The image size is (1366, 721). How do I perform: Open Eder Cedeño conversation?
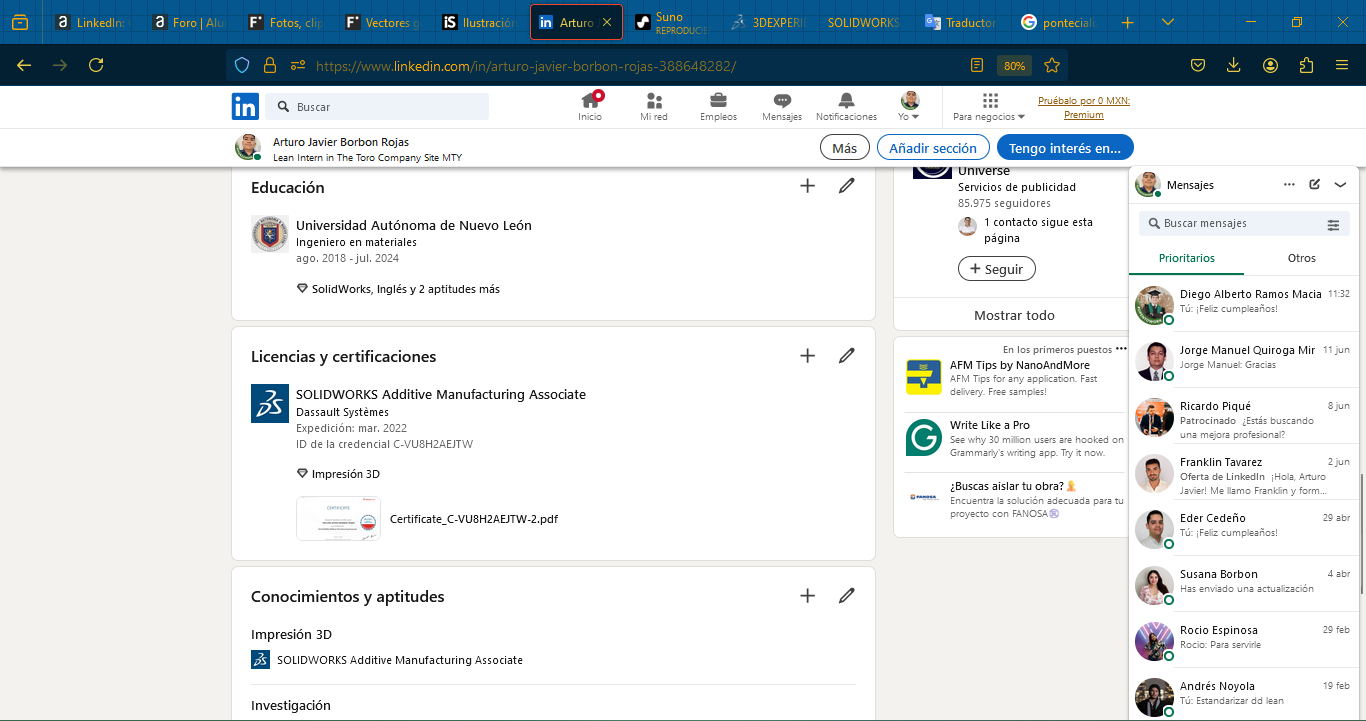[x=1243, y=527]
